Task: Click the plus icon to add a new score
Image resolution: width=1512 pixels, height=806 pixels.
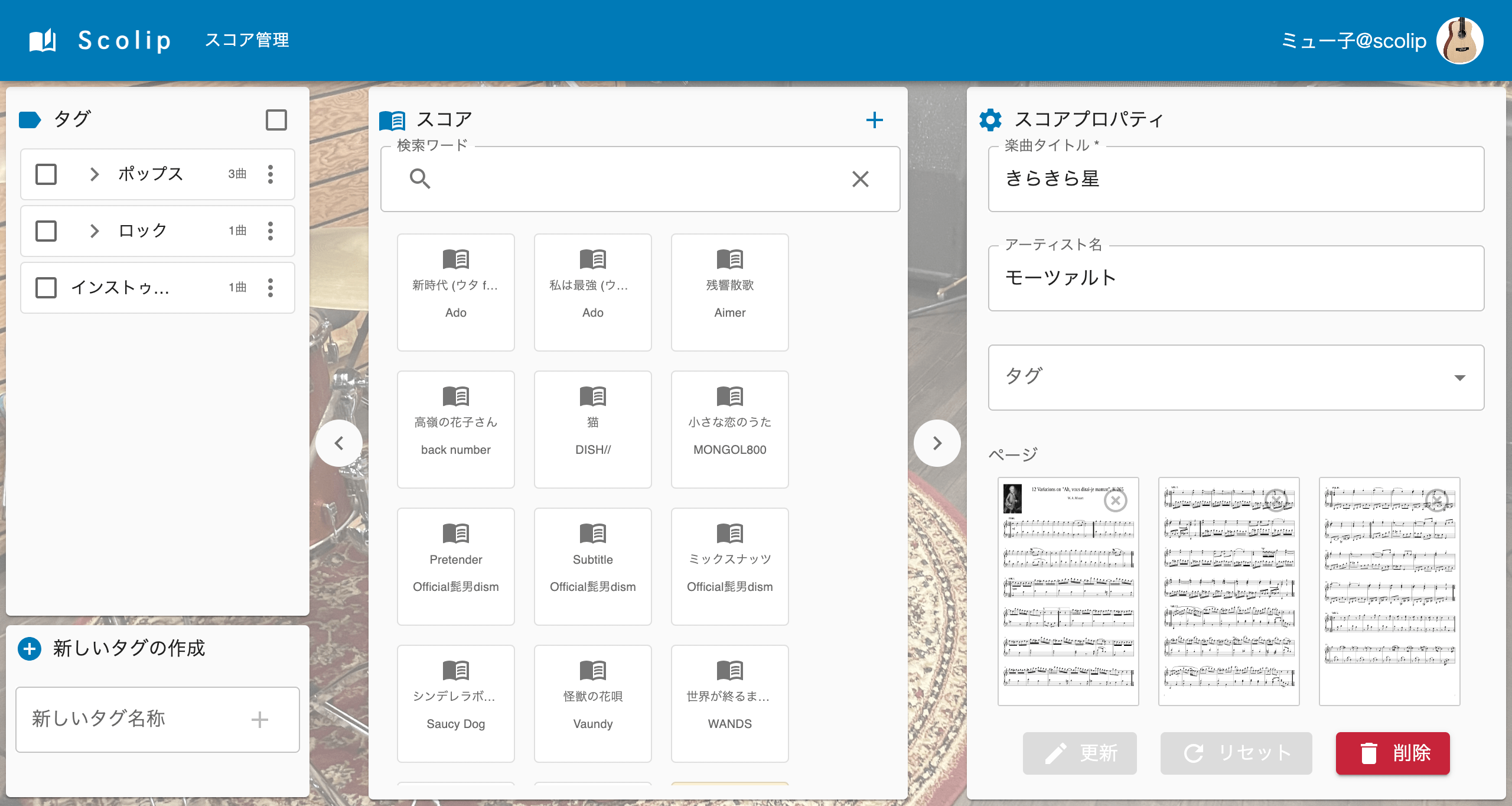Action: pos(876,119)
